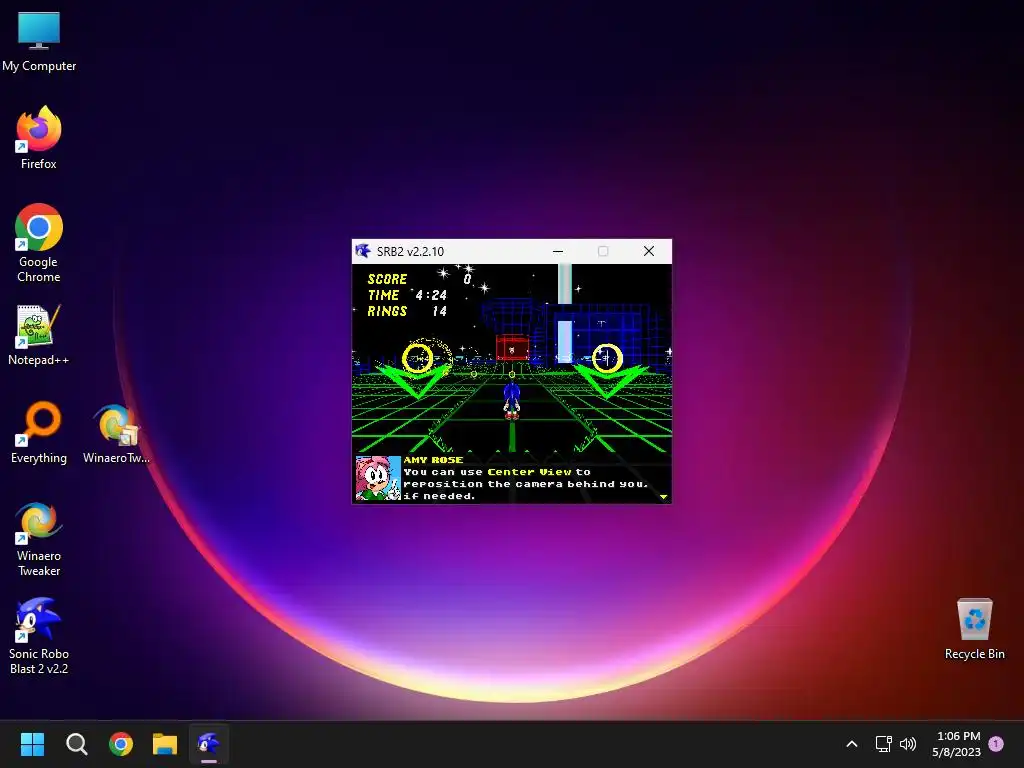
Task: Launch Chrome from the taskbar
Action: [121, 744]
